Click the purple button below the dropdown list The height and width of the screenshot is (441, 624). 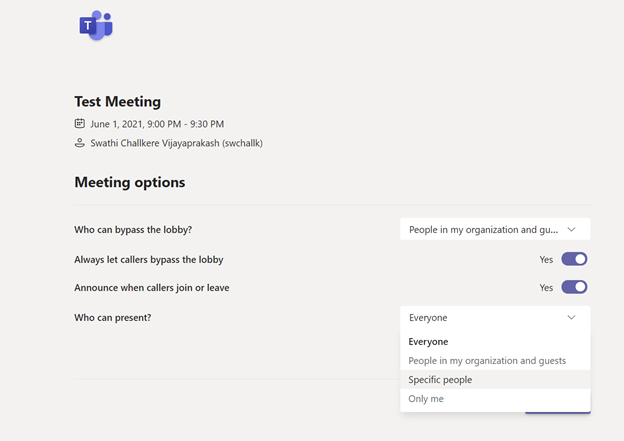pos(558,410)
